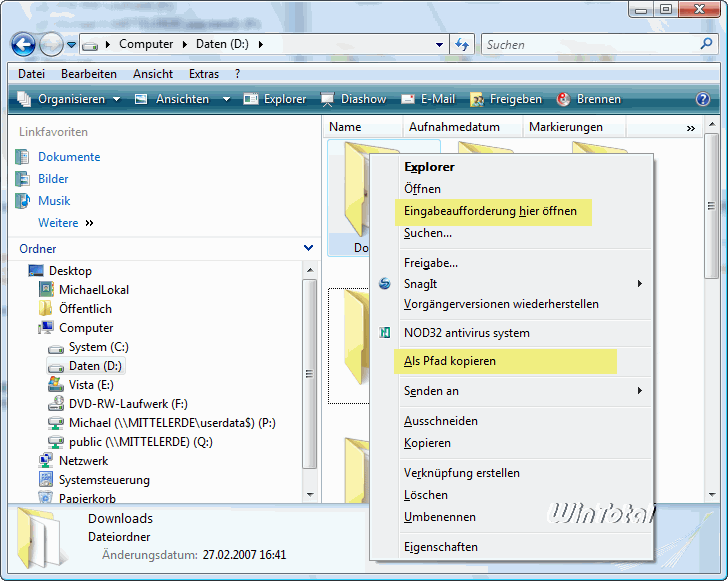Select Vista (E:) drive in tree

tap(91, 385)
